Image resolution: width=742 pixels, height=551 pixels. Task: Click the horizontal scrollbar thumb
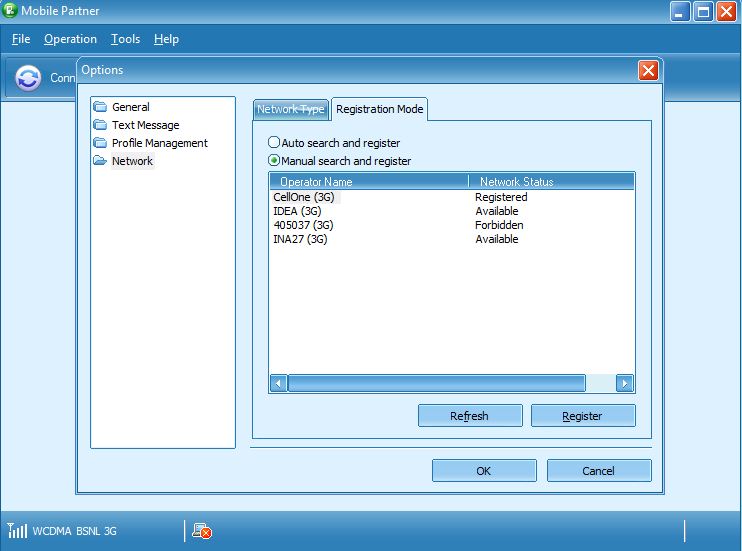tap(436, 383)
